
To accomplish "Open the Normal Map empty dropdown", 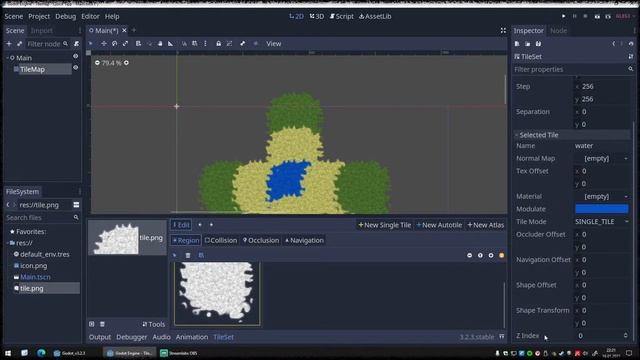I will click(x=602, y=158).
